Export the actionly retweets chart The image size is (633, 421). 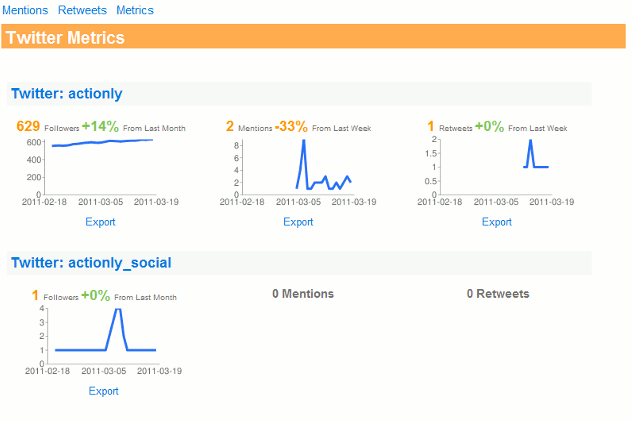(x=497, y=222)
